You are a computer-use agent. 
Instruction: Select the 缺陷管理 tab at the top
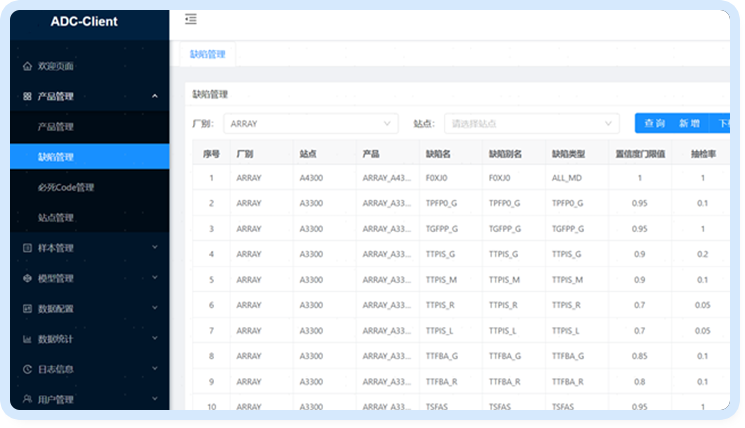click(x=207, y=56)
